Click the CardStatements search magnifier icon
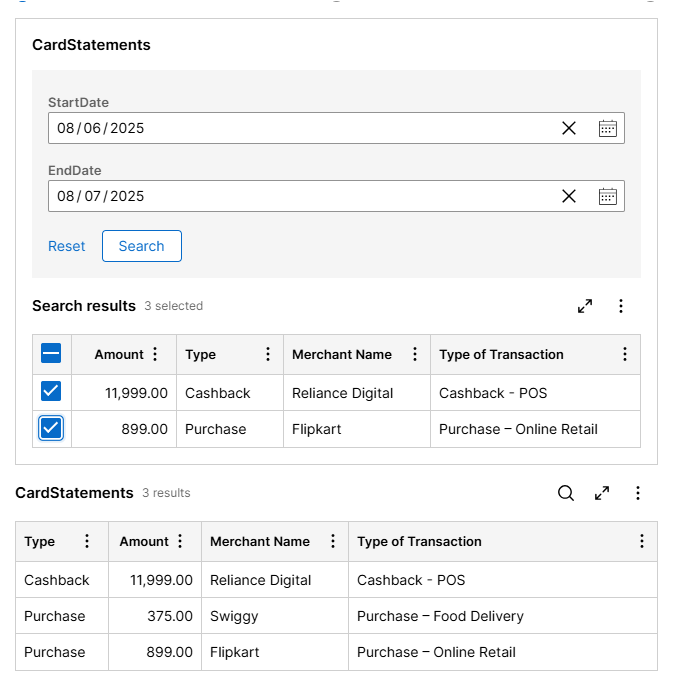 click(566, 493)
